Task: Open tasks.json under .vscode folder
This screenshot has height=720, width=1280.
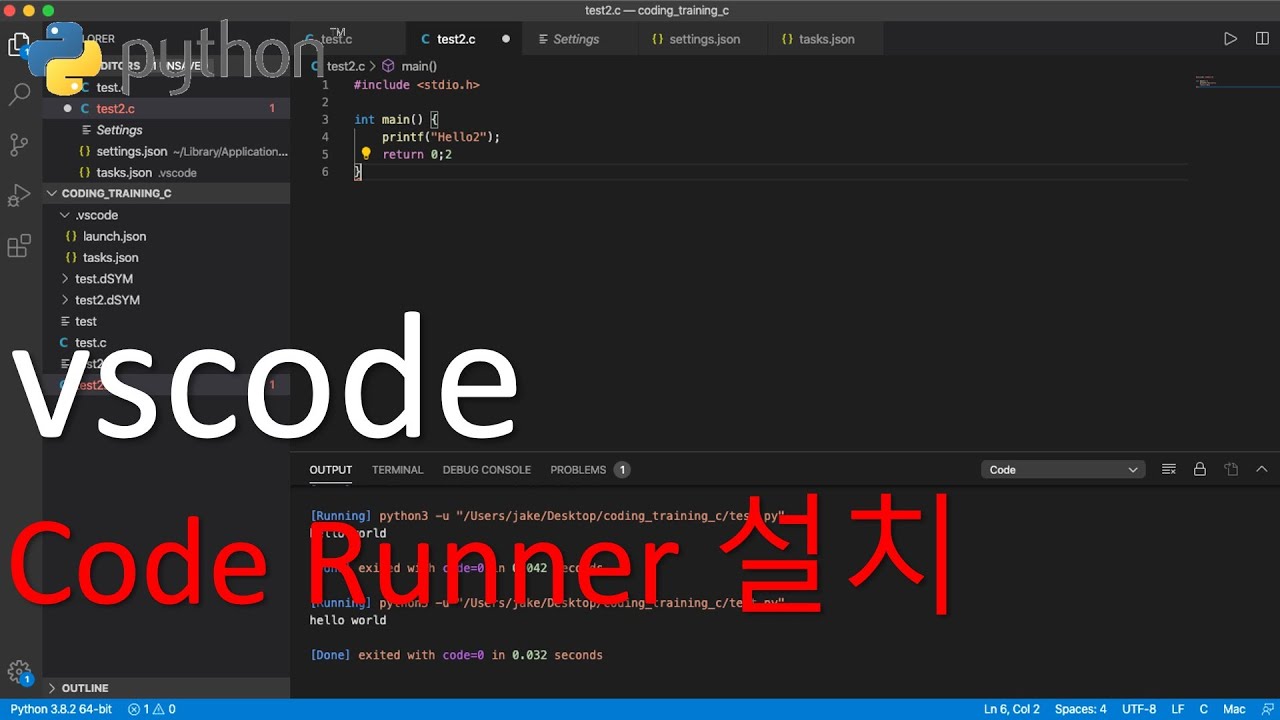Action: point(166,257)
